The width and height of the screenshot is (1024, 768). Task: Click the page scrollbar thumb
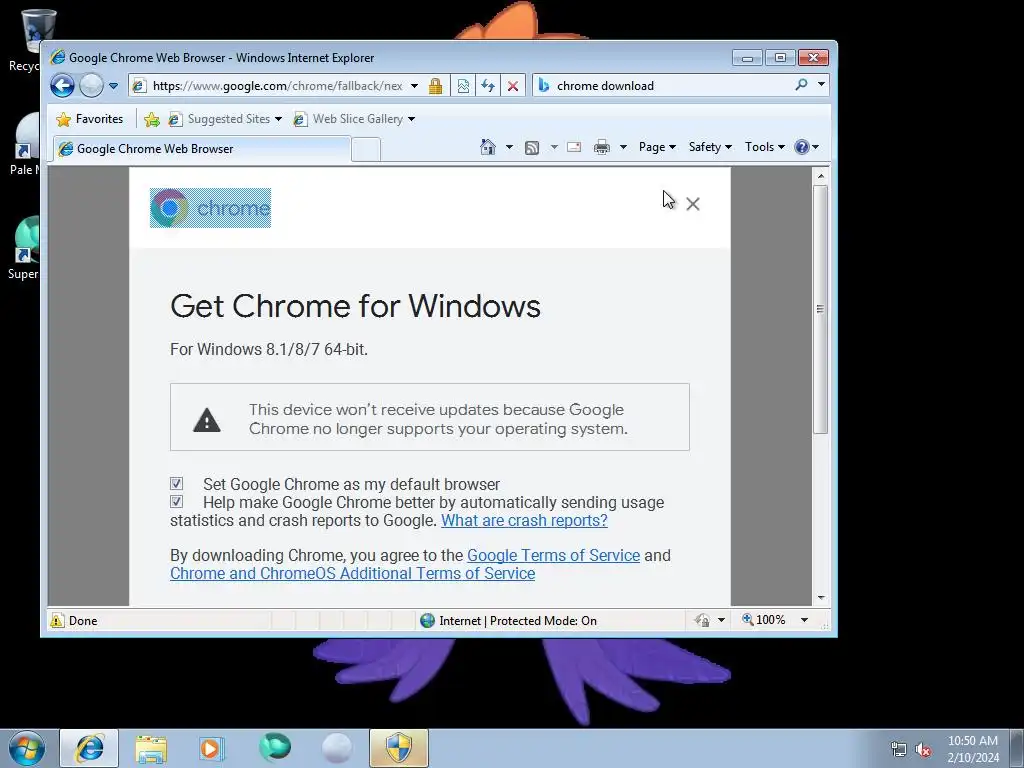tap(821, 309)
